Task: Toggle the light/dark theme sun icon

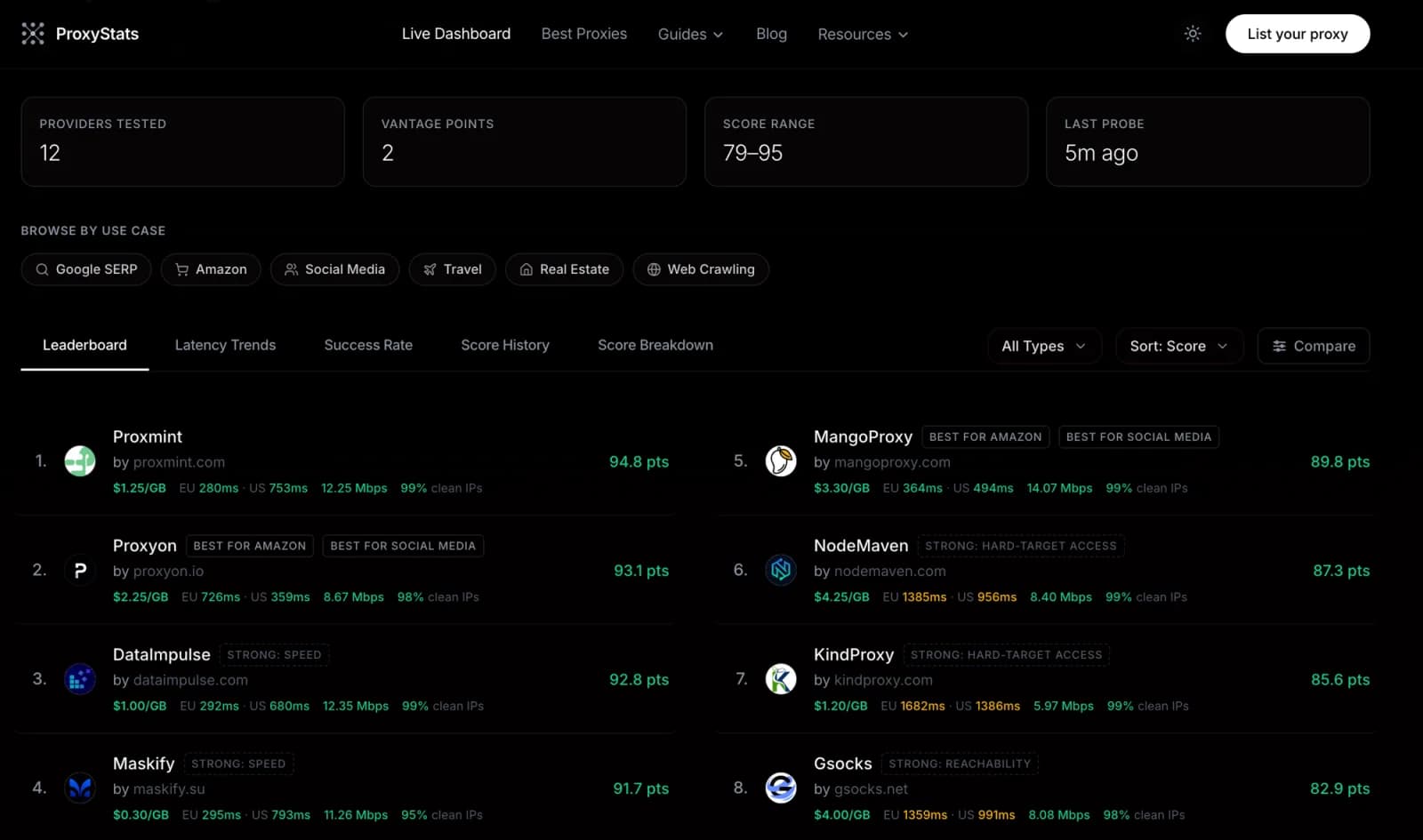Action: pos(1193,34)
